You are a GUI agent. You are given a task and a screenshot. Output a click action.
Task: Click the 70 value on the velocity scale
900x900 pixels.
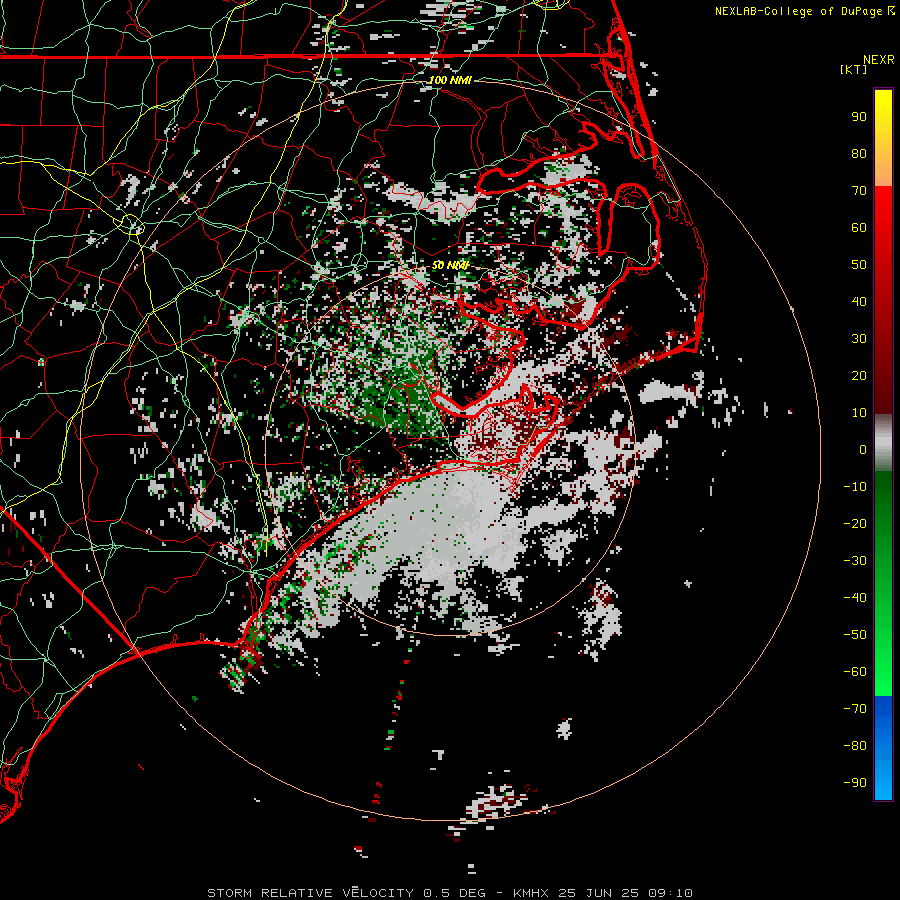pyautogui.click(x=859, y=191)
